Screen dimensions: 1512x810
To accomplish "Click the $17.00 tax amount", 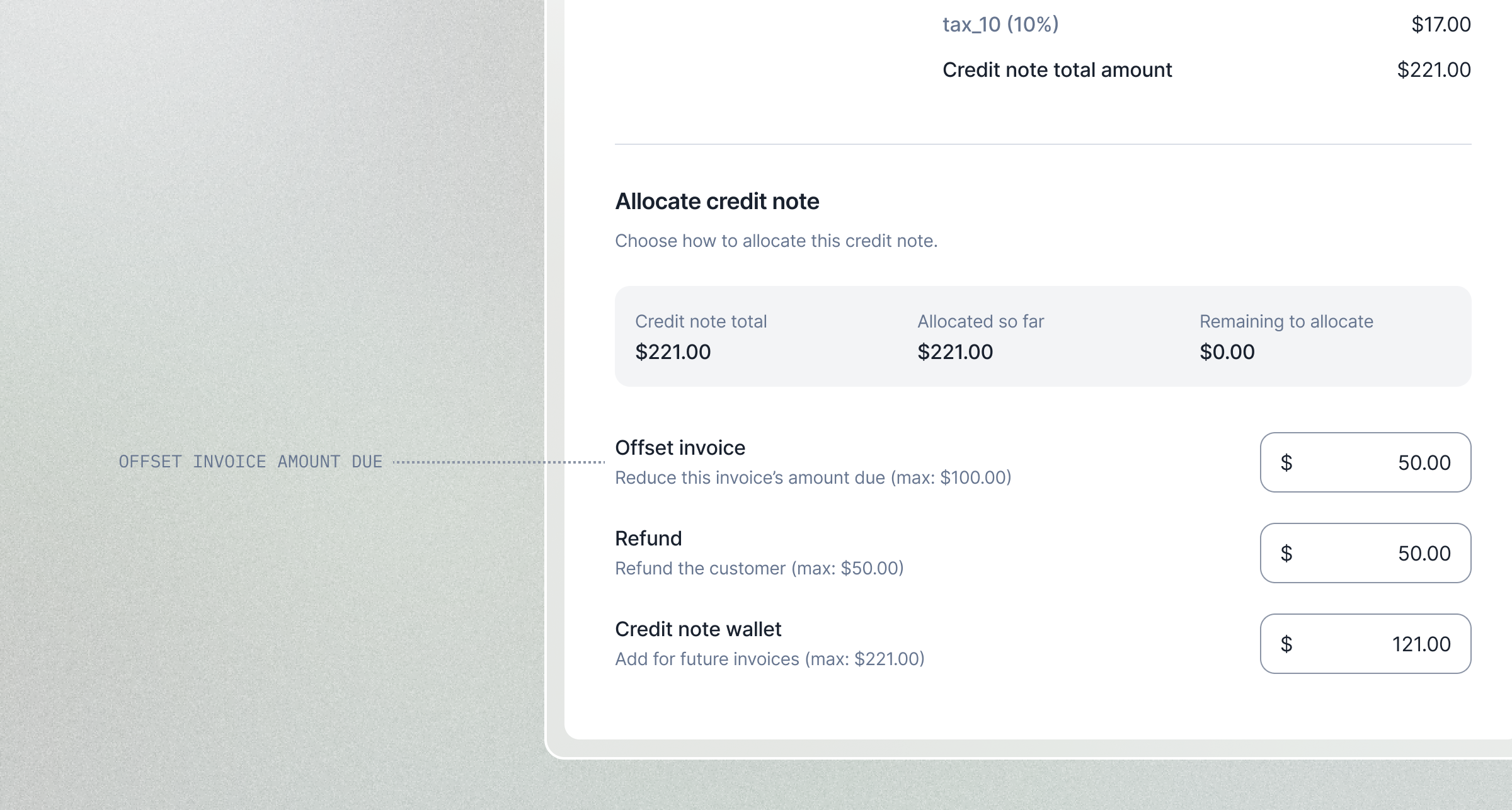I will tap(1441, 25).
